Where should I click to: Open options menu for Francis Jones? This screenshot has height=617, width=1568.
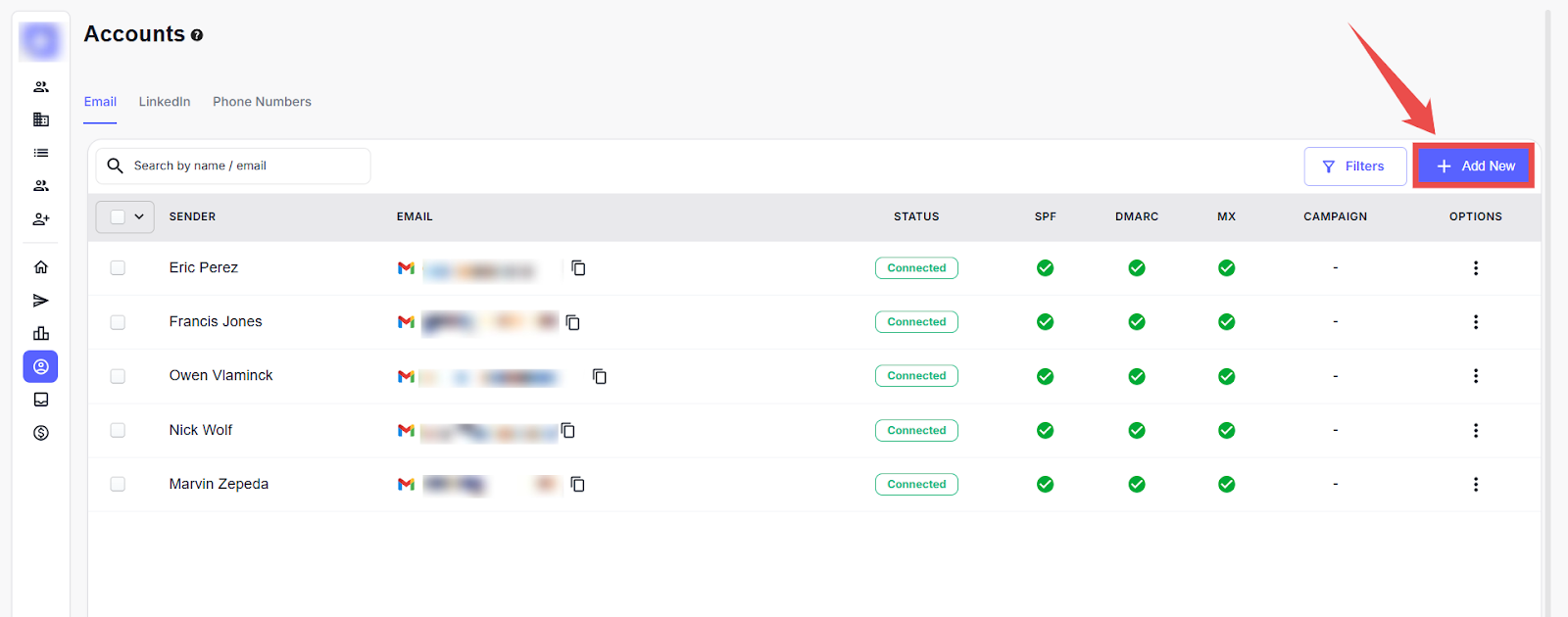[x=1475, y=322]
